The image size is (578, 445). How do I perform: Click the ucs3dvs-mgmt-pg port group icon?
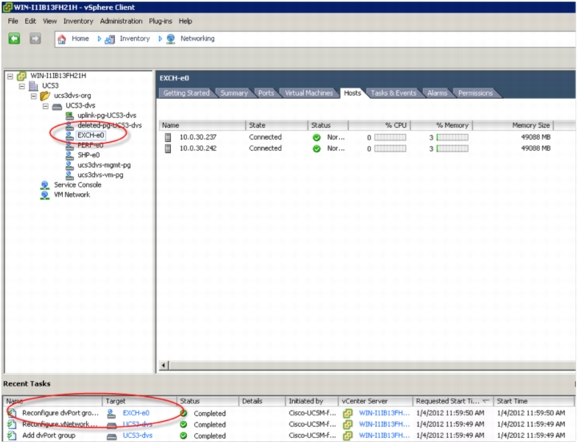(70, 165)
